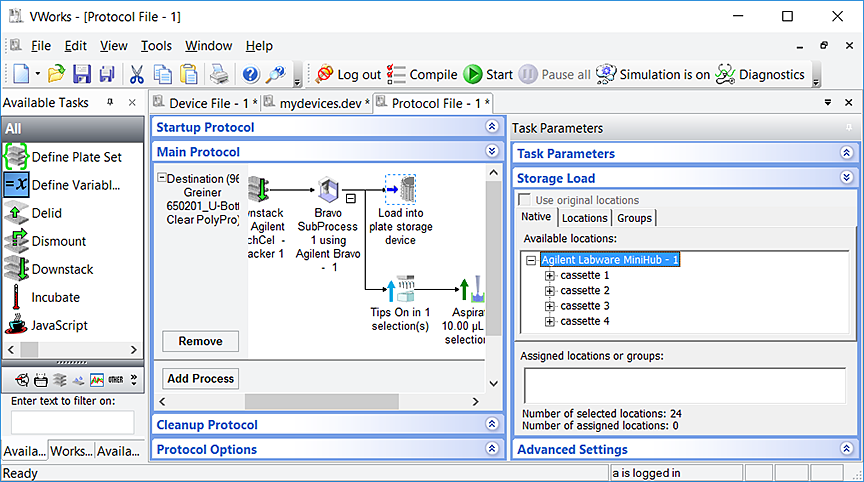864x482 pixels.
Task: Check the Use original locations checkbox
Action: 525,200
